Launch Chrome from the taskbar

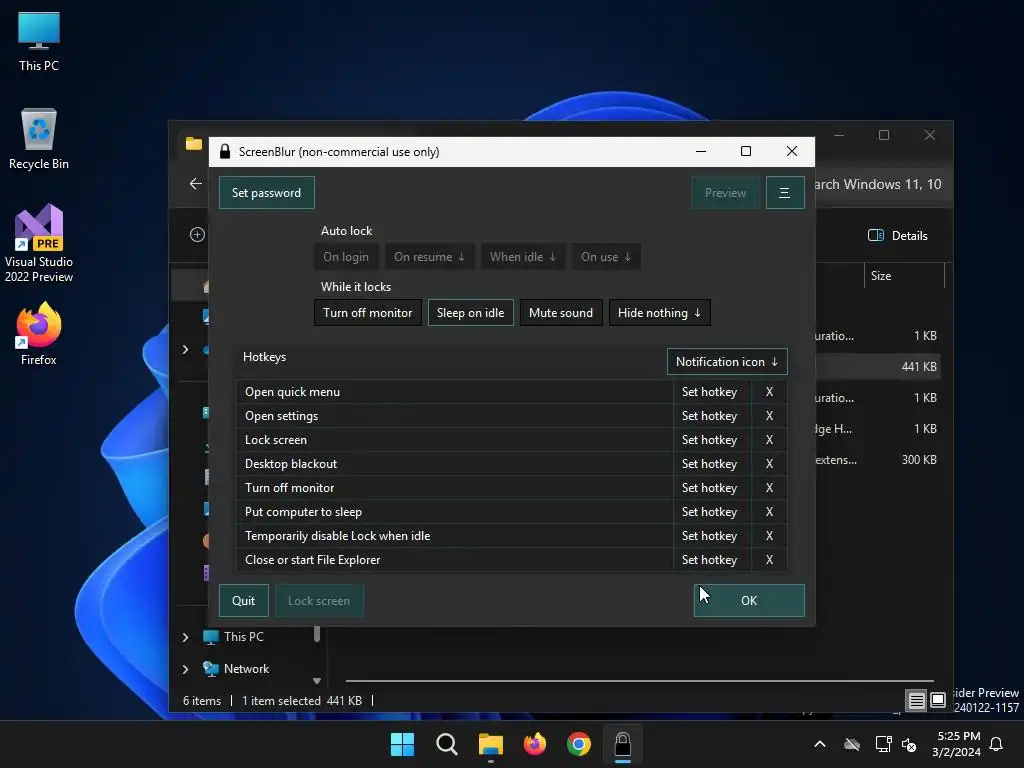[x=579, y=744]
